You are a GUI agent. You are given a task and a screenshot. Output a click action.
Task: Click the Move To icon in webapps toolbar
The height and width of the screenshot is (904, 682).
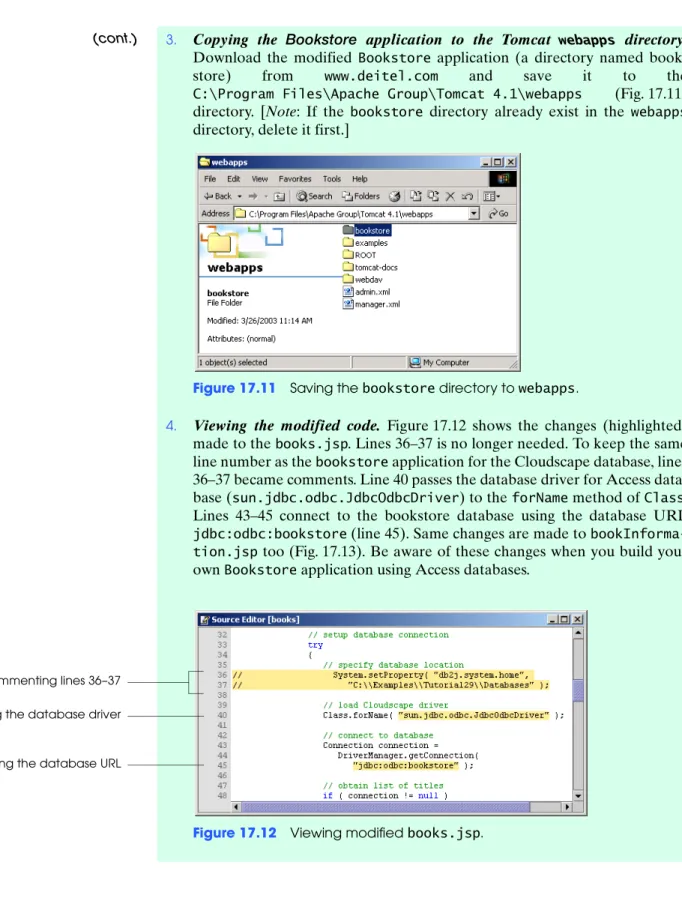pos(416,197)
